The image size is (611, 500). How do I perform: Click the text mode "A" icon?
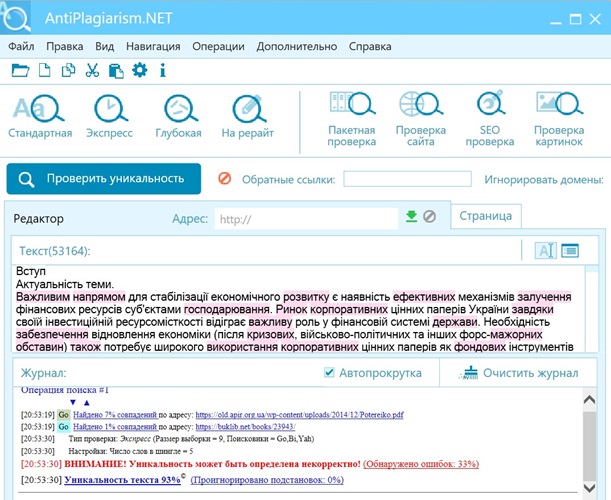pyautogui.click(x=545, y=251)
